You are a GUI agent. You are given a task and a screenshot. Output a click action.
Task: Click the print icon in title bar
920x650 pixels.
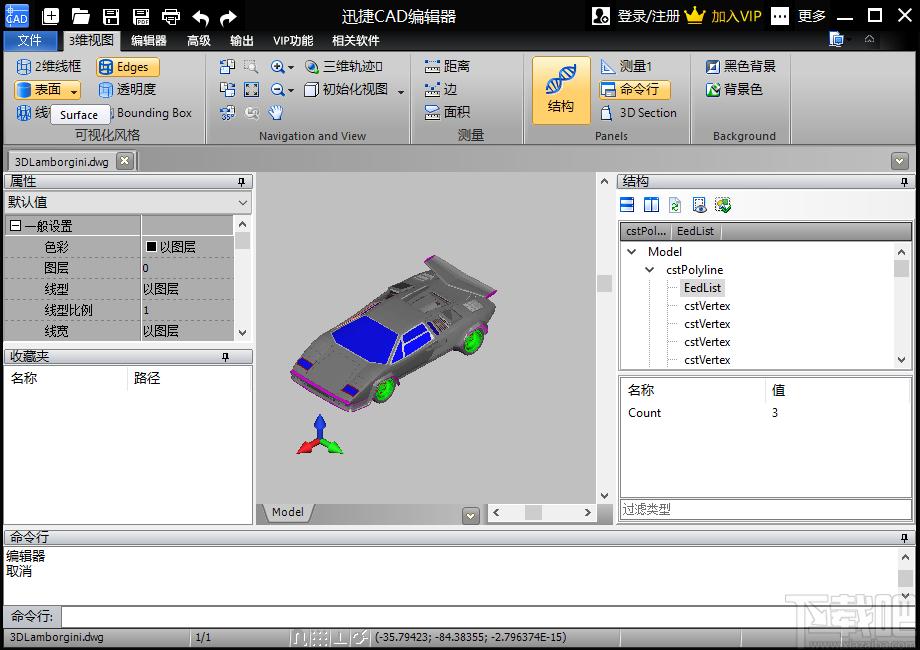[x=171, y=16]
